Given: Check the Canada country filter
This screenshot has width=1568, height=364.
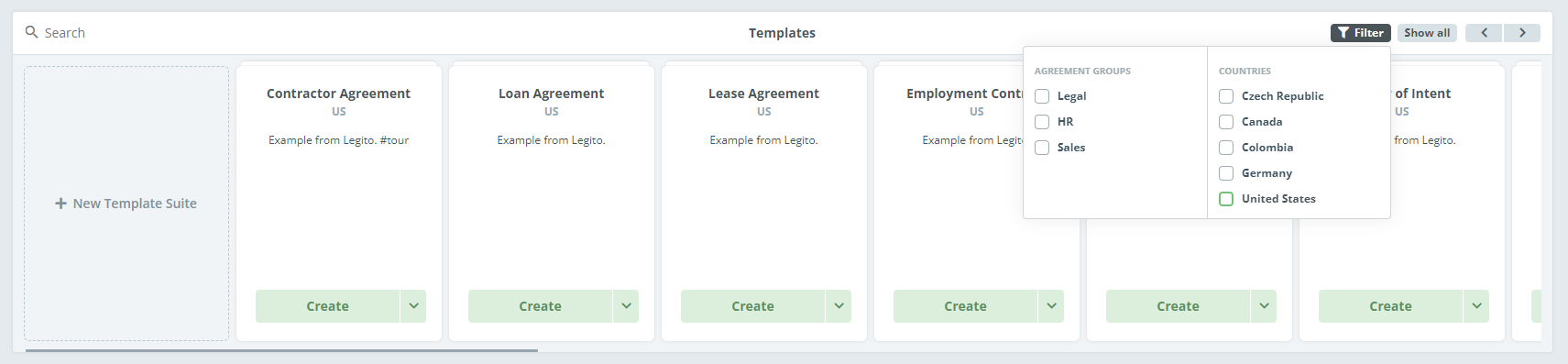Looking at the screenshot, I should pos(1226,122).
